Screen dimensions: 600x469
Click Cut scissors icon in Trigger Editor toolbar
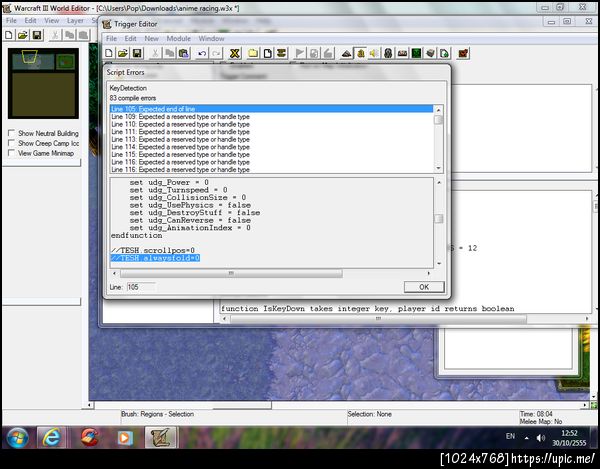155,53
